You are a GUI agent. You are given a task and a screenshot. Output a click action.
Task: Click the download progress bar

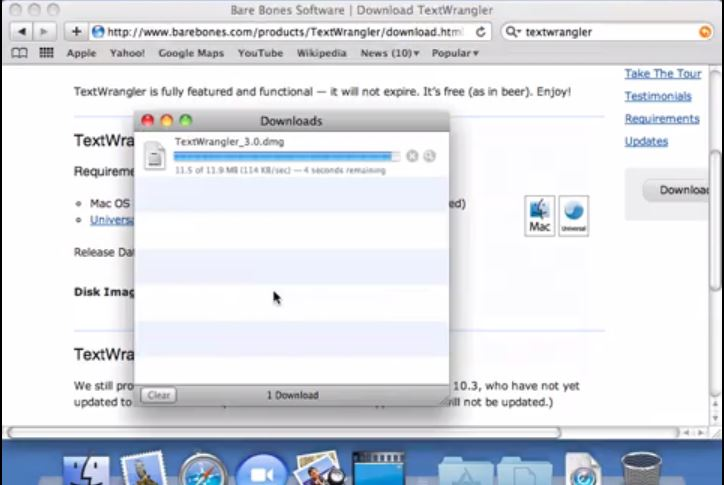click(287, 157)
